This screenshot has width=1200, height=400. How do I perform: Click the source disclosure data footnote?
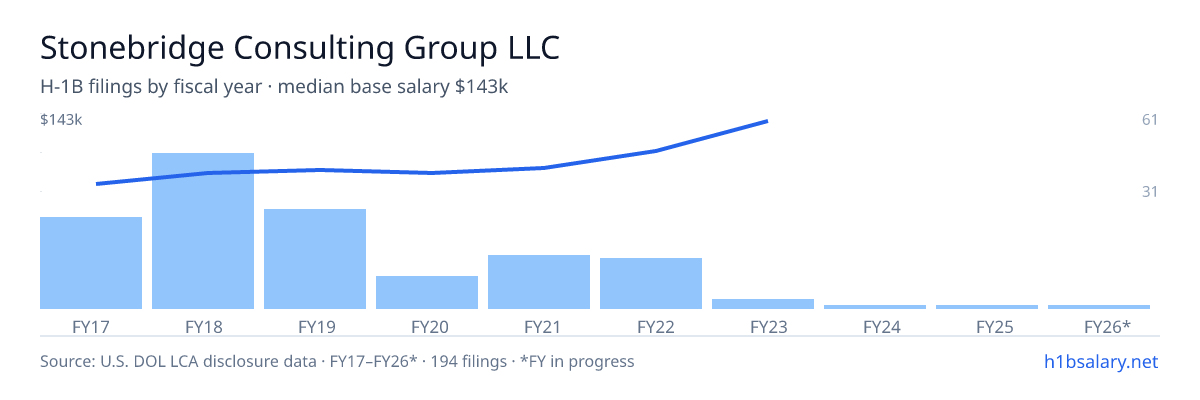[x=337, y=361]
